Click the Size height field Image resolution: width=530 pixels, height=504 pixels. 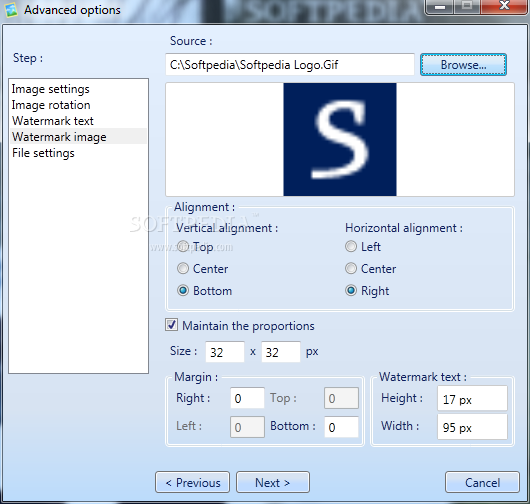click(281, 352)
